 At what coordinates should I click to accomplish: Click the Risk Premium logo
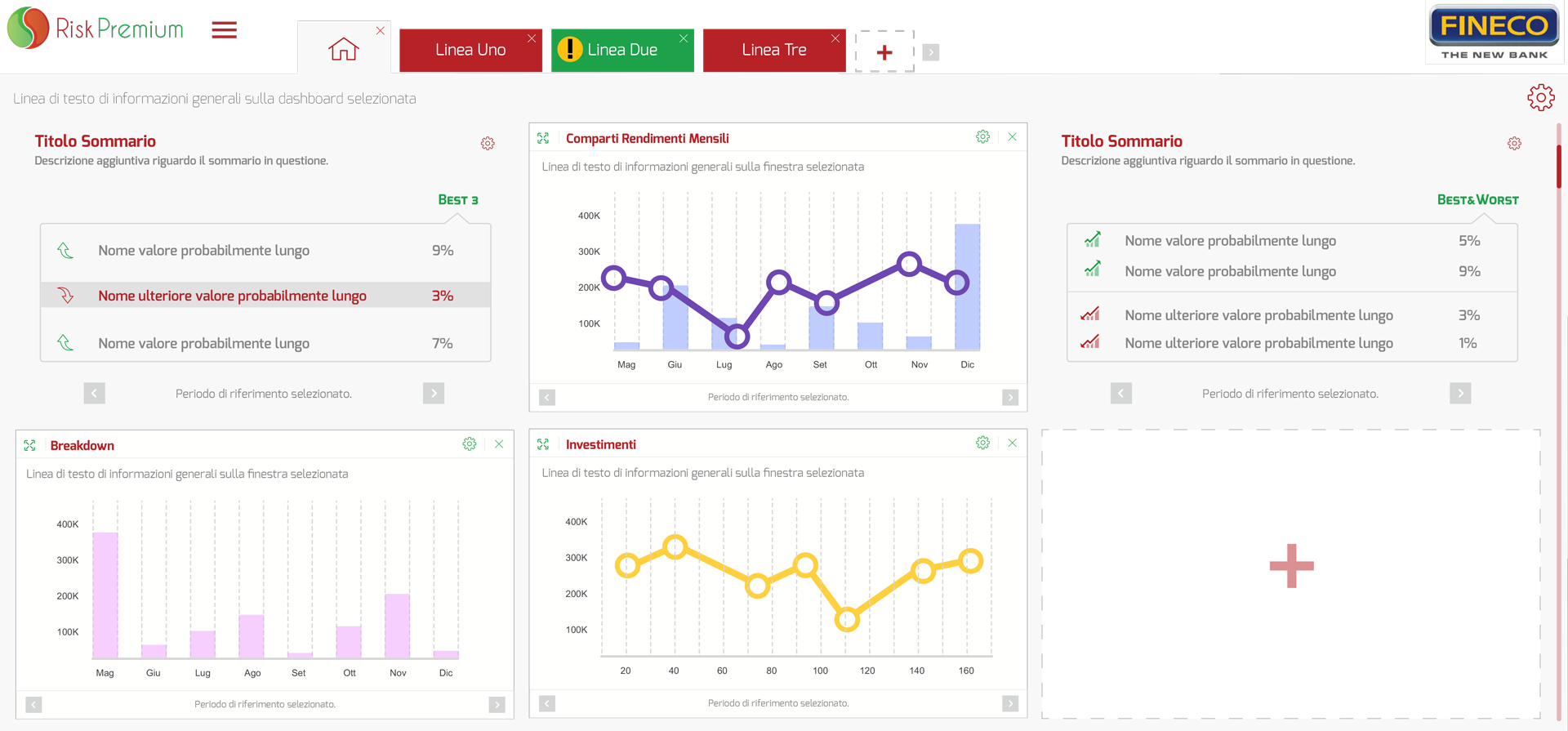point(96,29)
